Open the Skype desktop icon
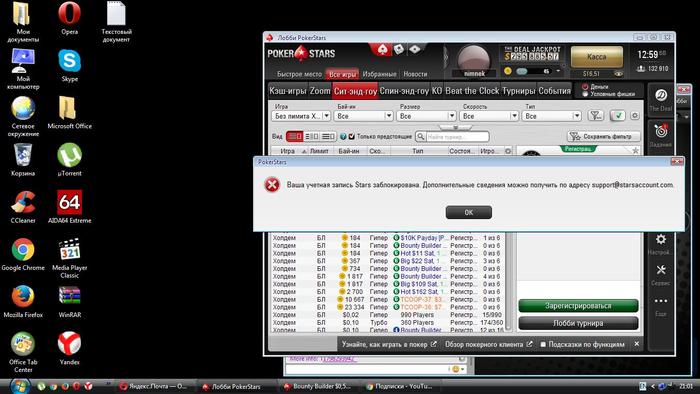700x394 pixels. click(69, 65)
